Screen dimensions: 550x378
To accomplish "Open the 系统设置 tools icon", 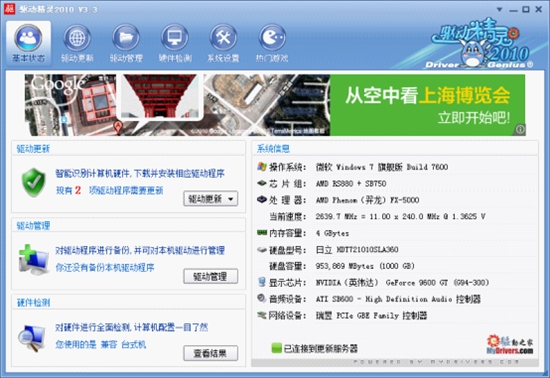I will 223,38.
